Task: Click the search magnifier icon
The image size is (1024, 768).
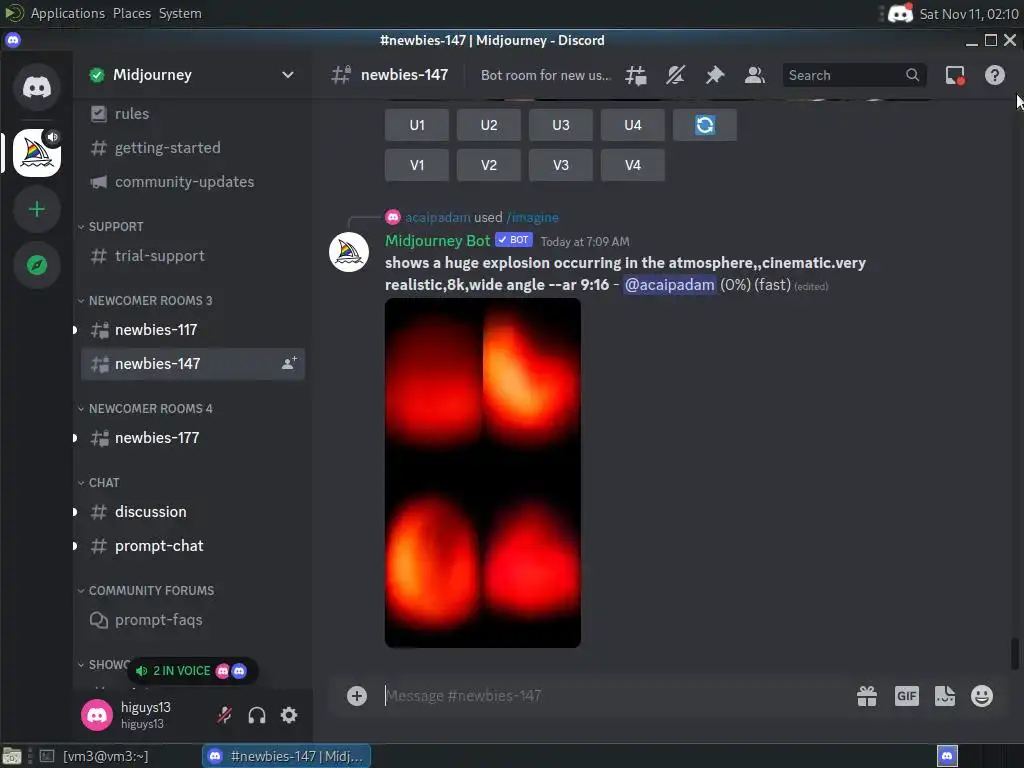Action: click(x=912, y=75)
